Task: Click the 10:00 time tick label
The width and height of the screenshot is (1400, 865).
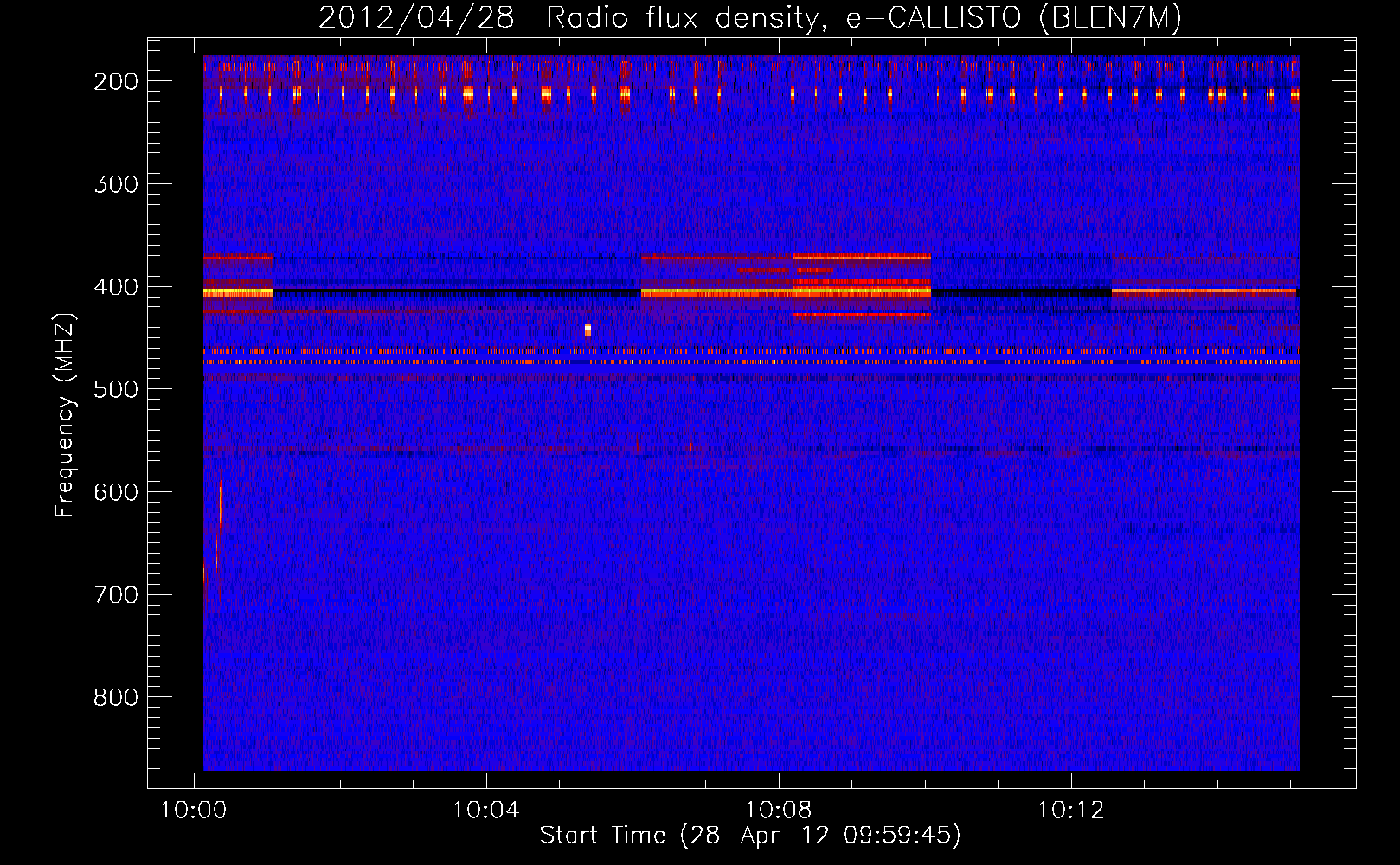Action: click(194, 811)
